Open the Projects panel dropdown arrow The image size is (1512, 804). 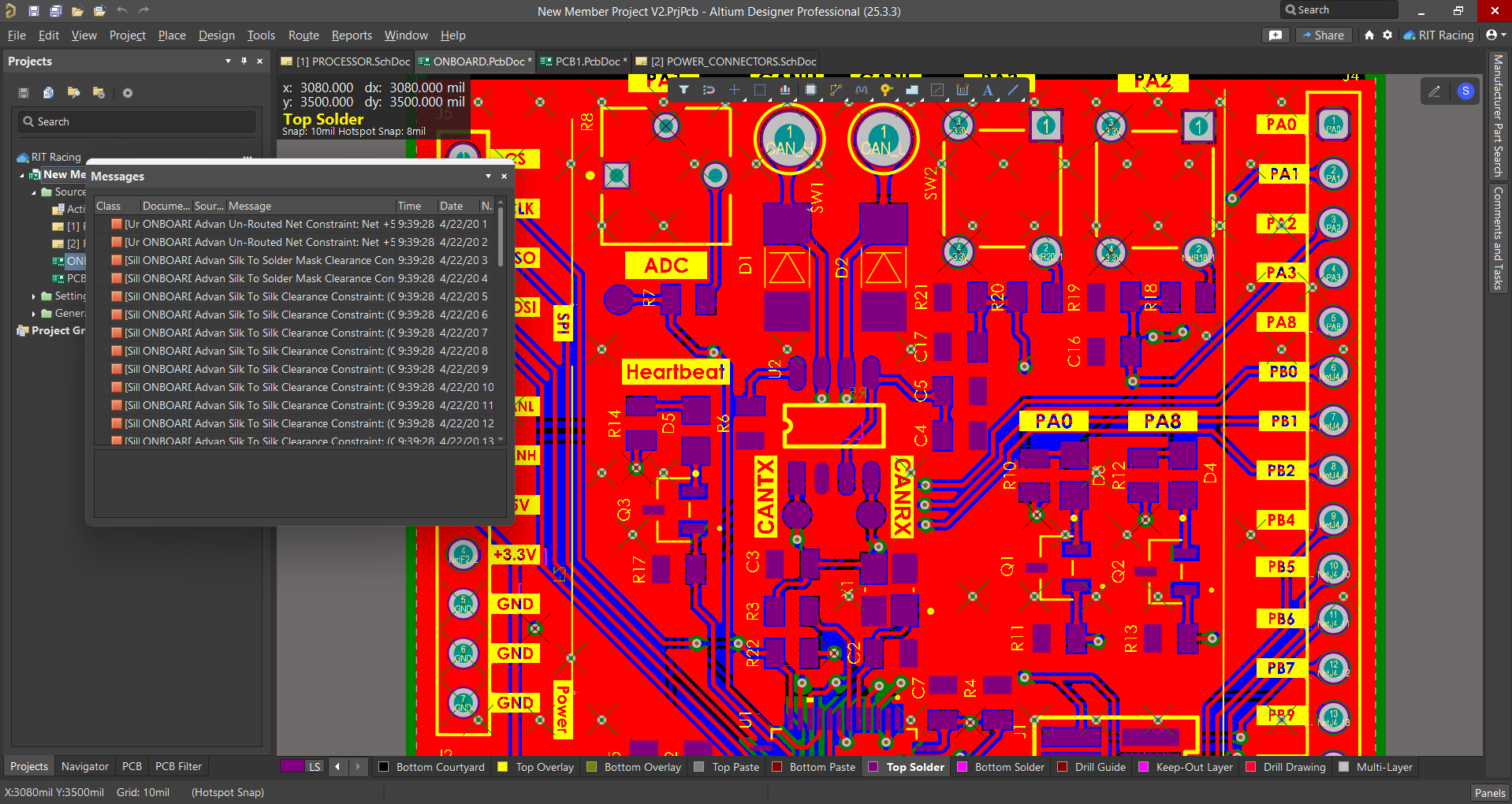228,61
